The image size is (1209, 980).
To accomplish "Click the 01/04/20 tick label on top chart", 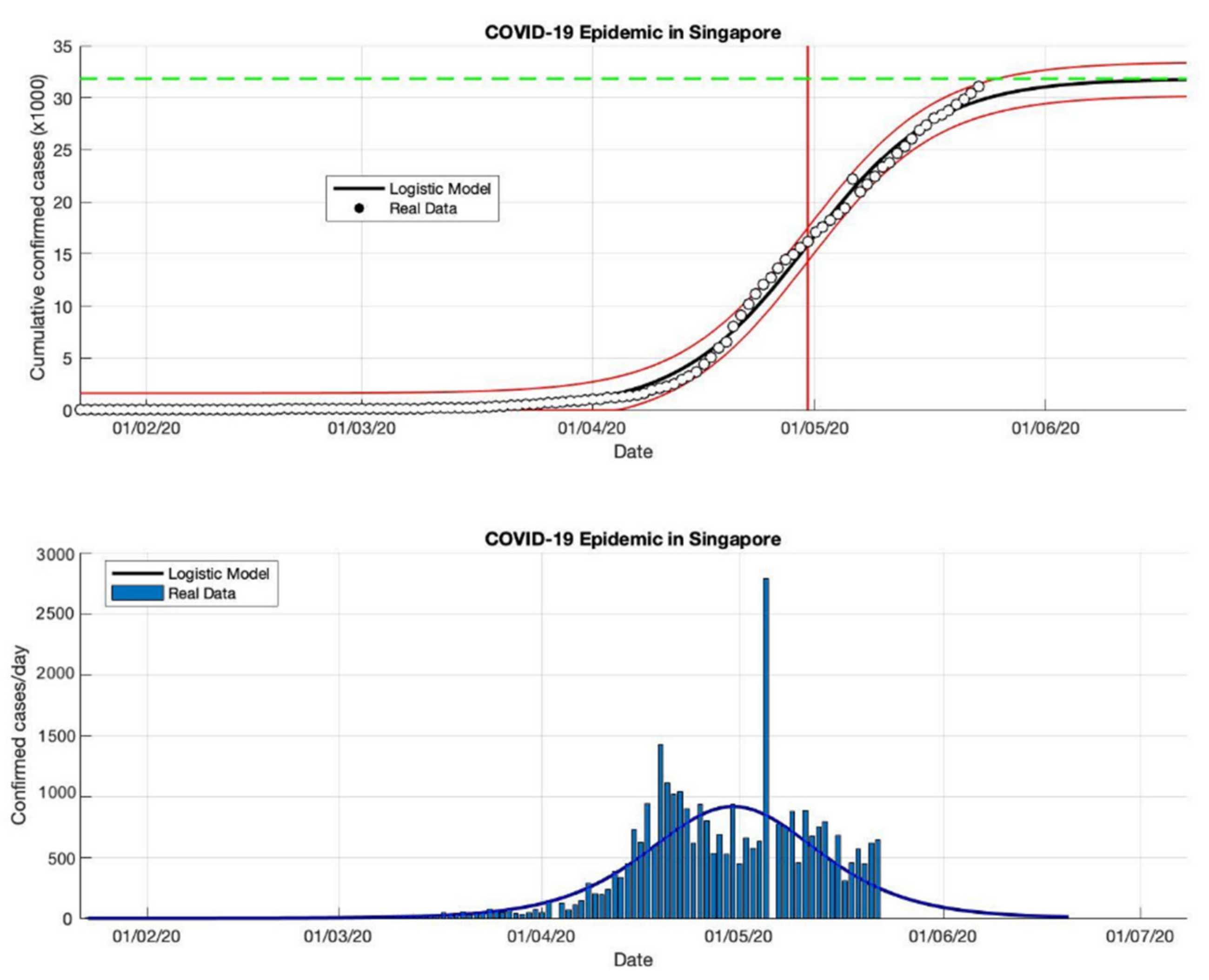I will (591, 428).
